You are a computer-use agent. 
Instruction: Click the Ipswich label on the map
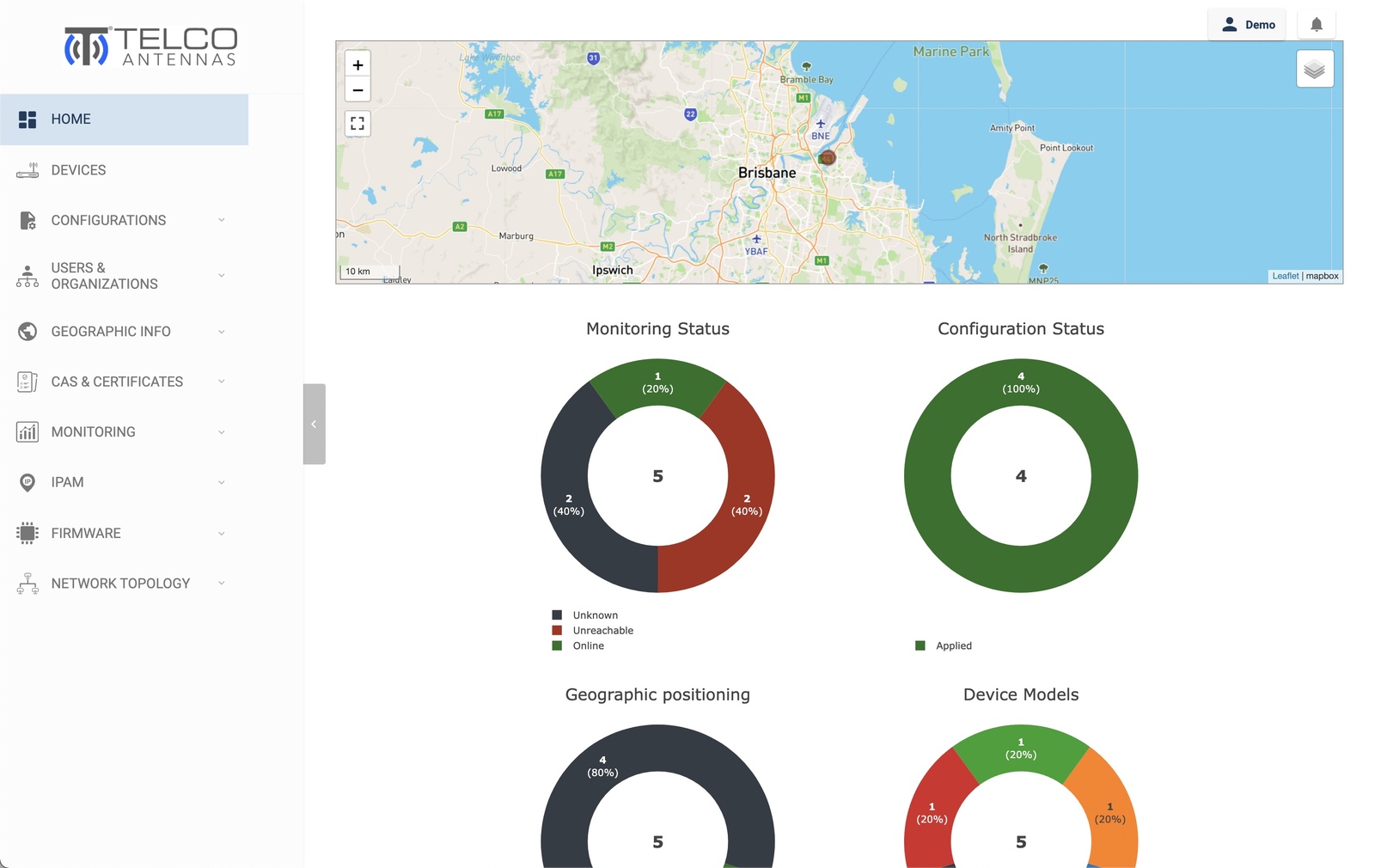(x=613, y=270)
